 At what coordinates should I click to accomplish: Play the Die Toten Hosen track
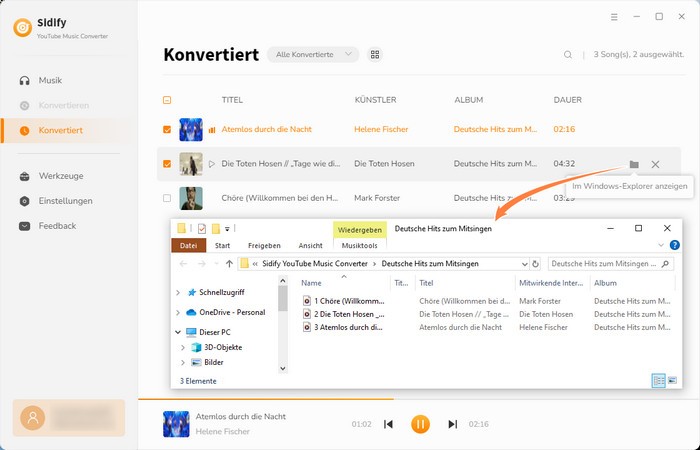tap(212, 164)
